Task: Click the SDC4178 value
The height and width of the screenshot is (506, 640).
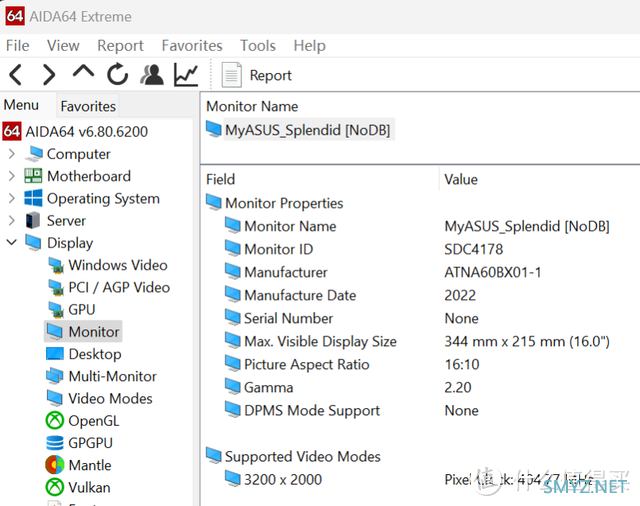Action: [473, 249]
